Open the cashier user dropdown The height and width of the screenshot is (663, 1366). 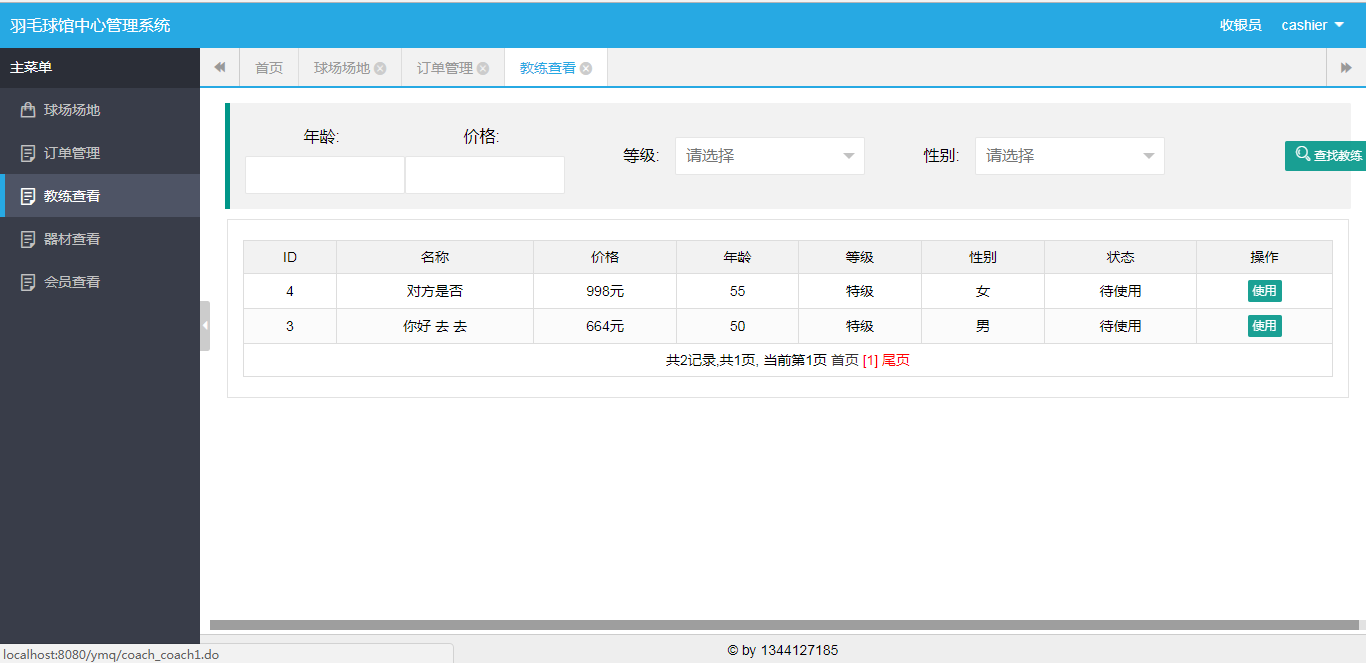point(1313,25)
